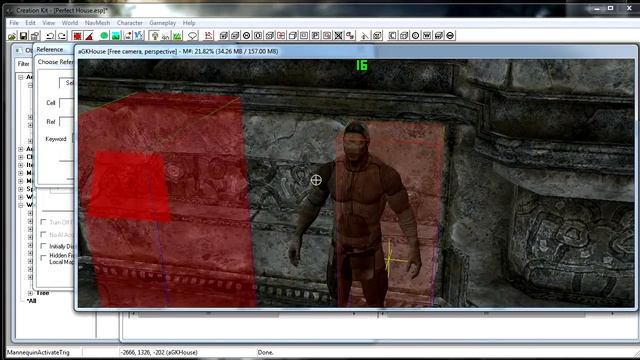This screenshot has height=360, width=640.
Task: Open the Help menu
Action: (189, 23)
